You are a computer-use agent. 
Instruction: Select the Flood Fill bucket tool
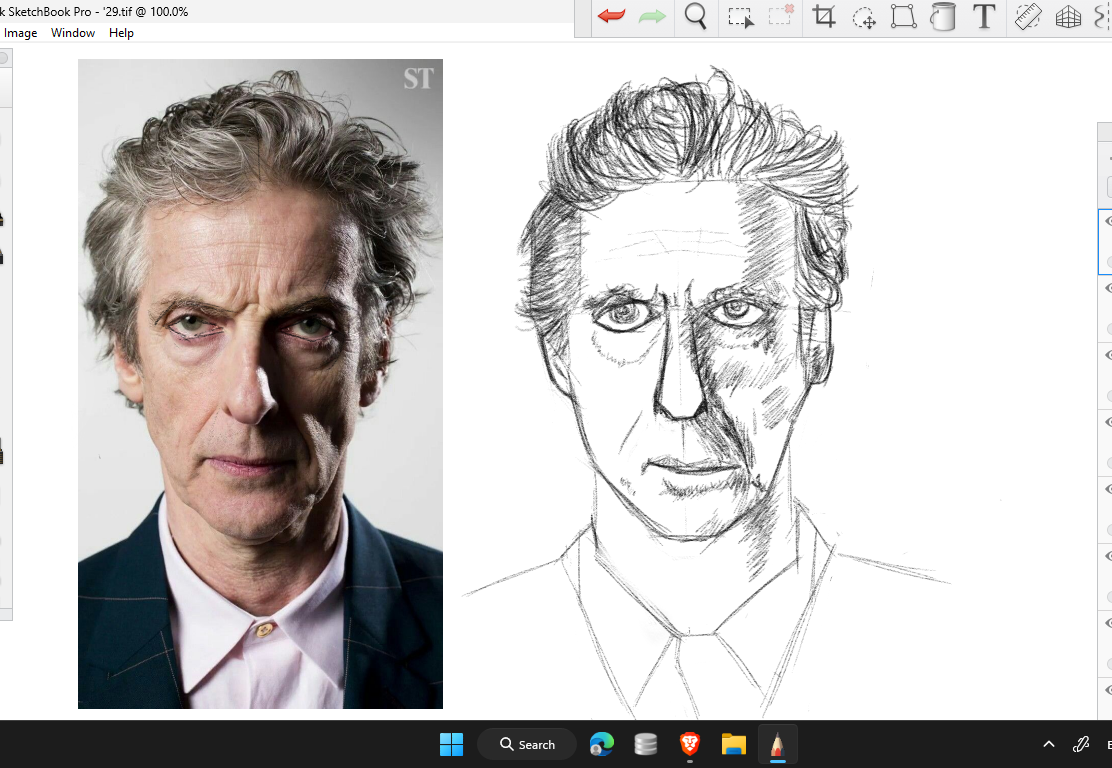pos(943,16)
